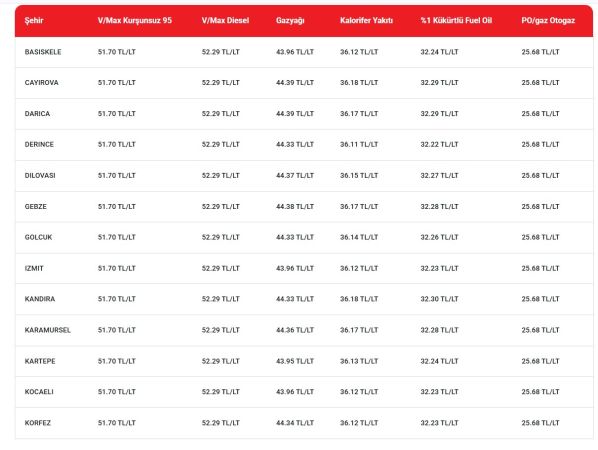Select the DARICA row label
Screen dimensions: 598x450
(37, 114)
